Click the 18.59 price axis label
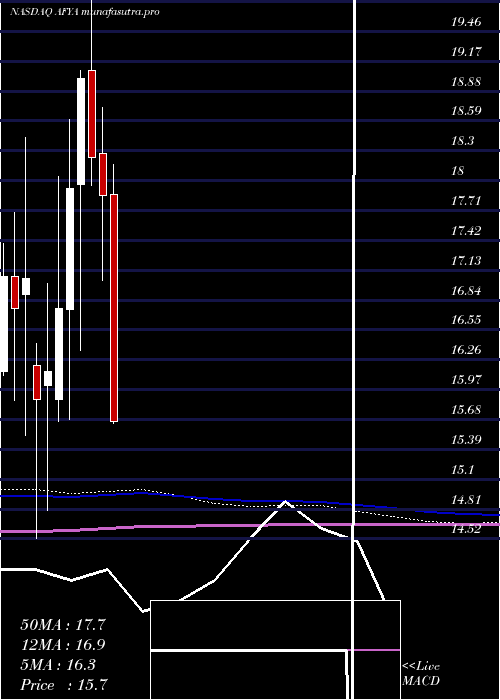The height and width of the screenshot is (700, 500). tap(466, 111)
